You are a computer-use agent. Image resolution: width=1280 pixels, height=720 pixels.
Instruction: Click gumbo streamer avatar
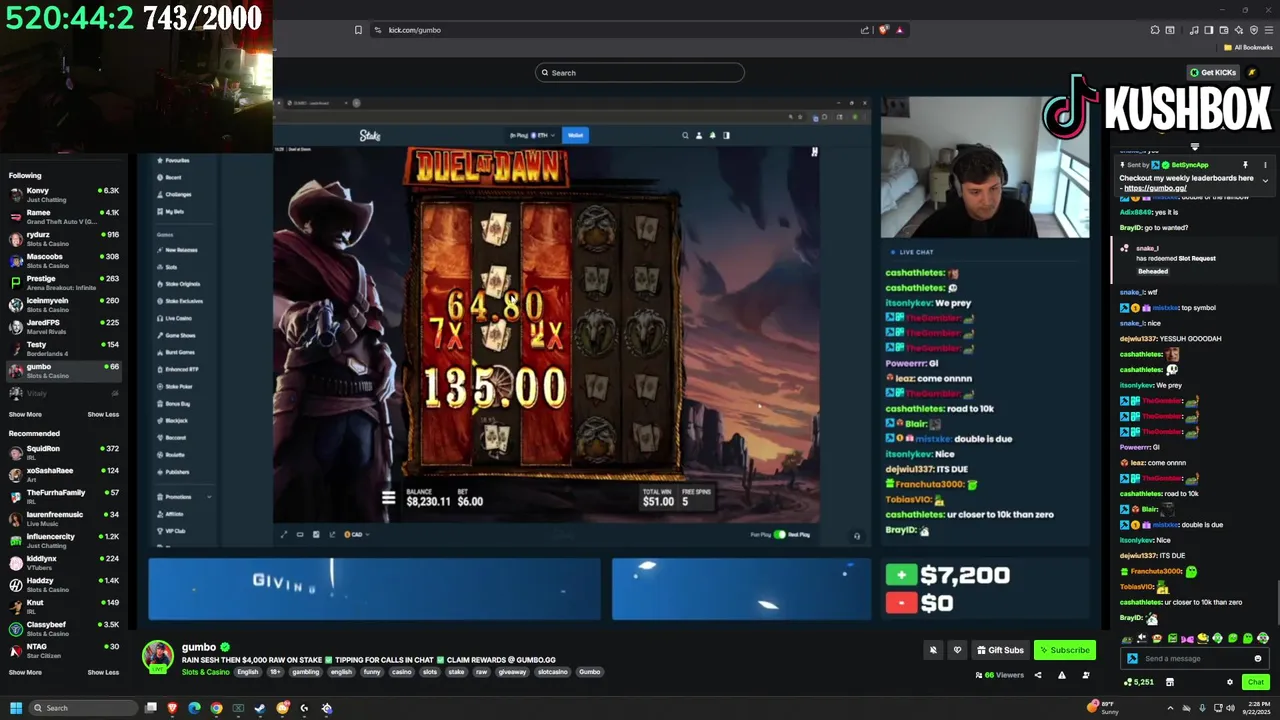click(x=157, y=656)
